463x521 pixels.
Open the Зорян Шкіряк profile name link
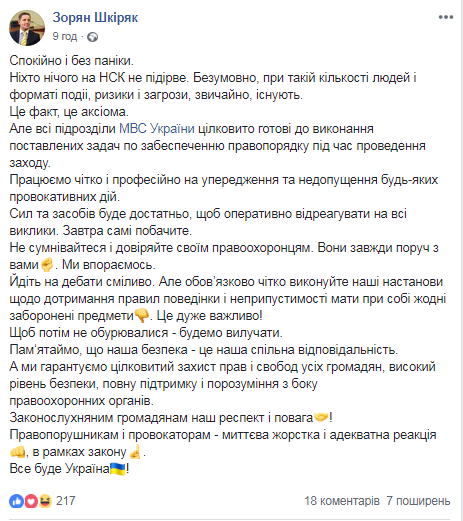pyautogui.click(x=95, y=17)
